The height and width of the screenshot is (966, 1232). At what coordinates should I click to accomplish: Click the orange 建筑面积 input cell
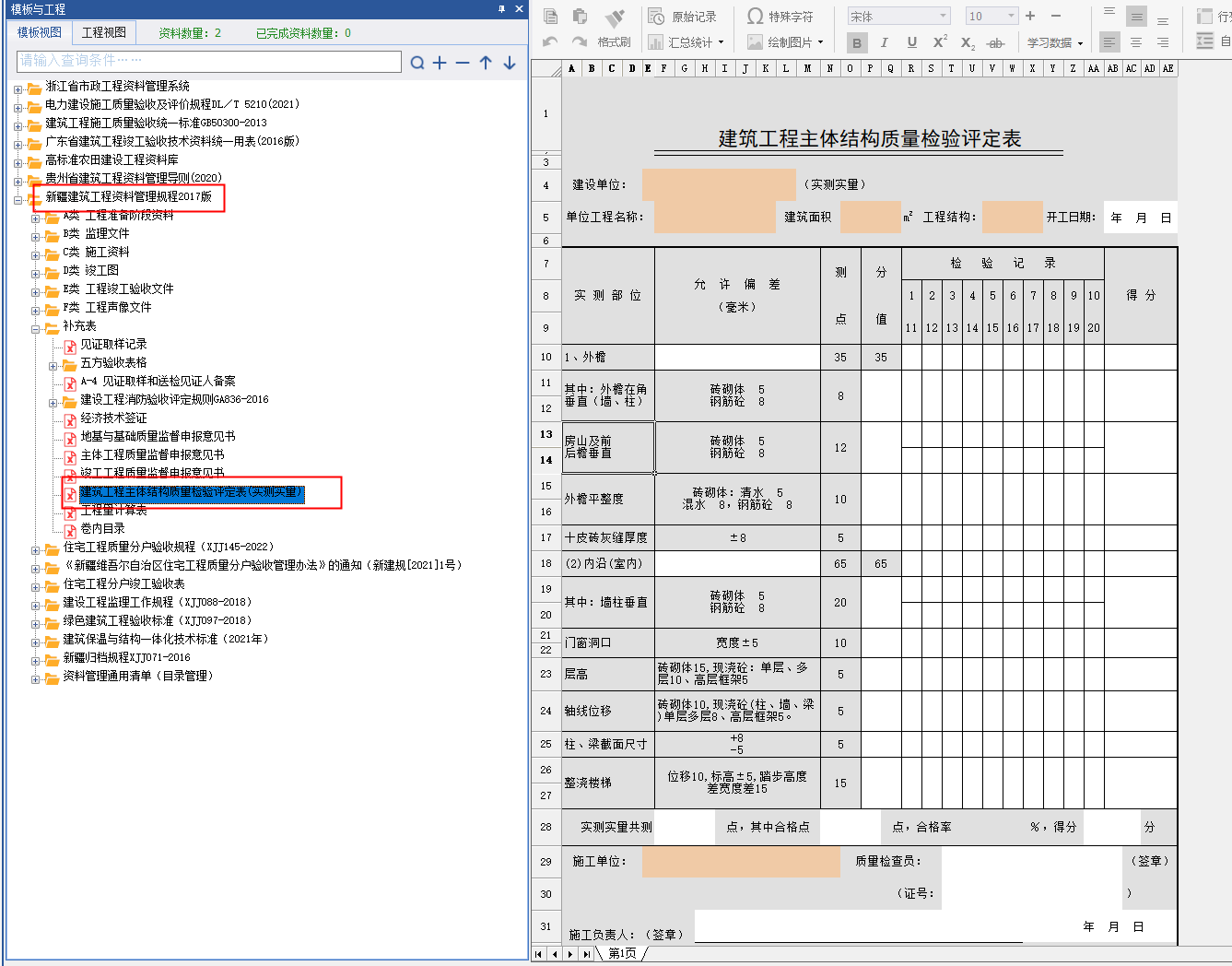(x=870, y=217)
